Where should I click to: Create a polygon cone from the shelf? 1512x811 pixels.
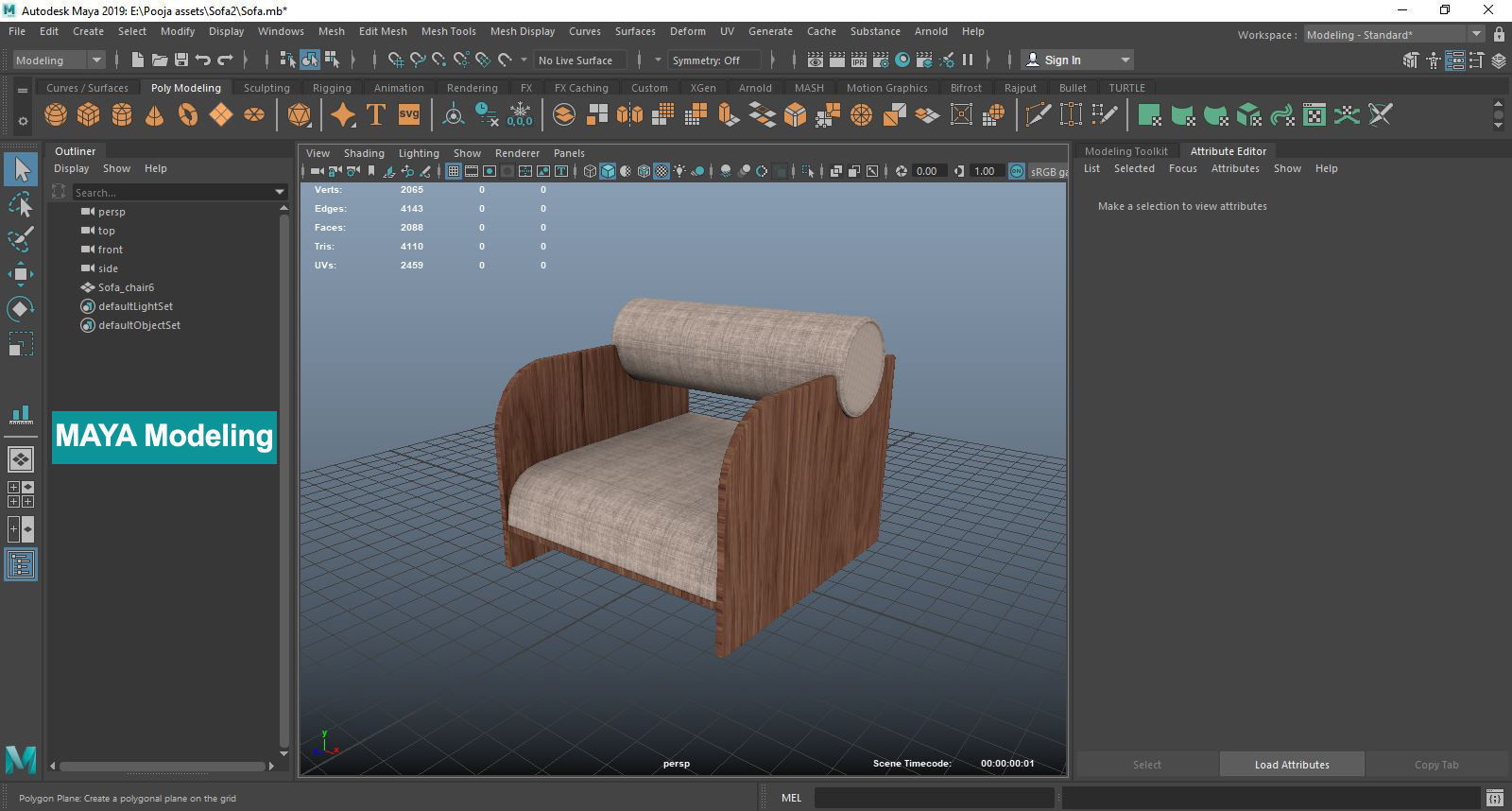pos(155,115)
